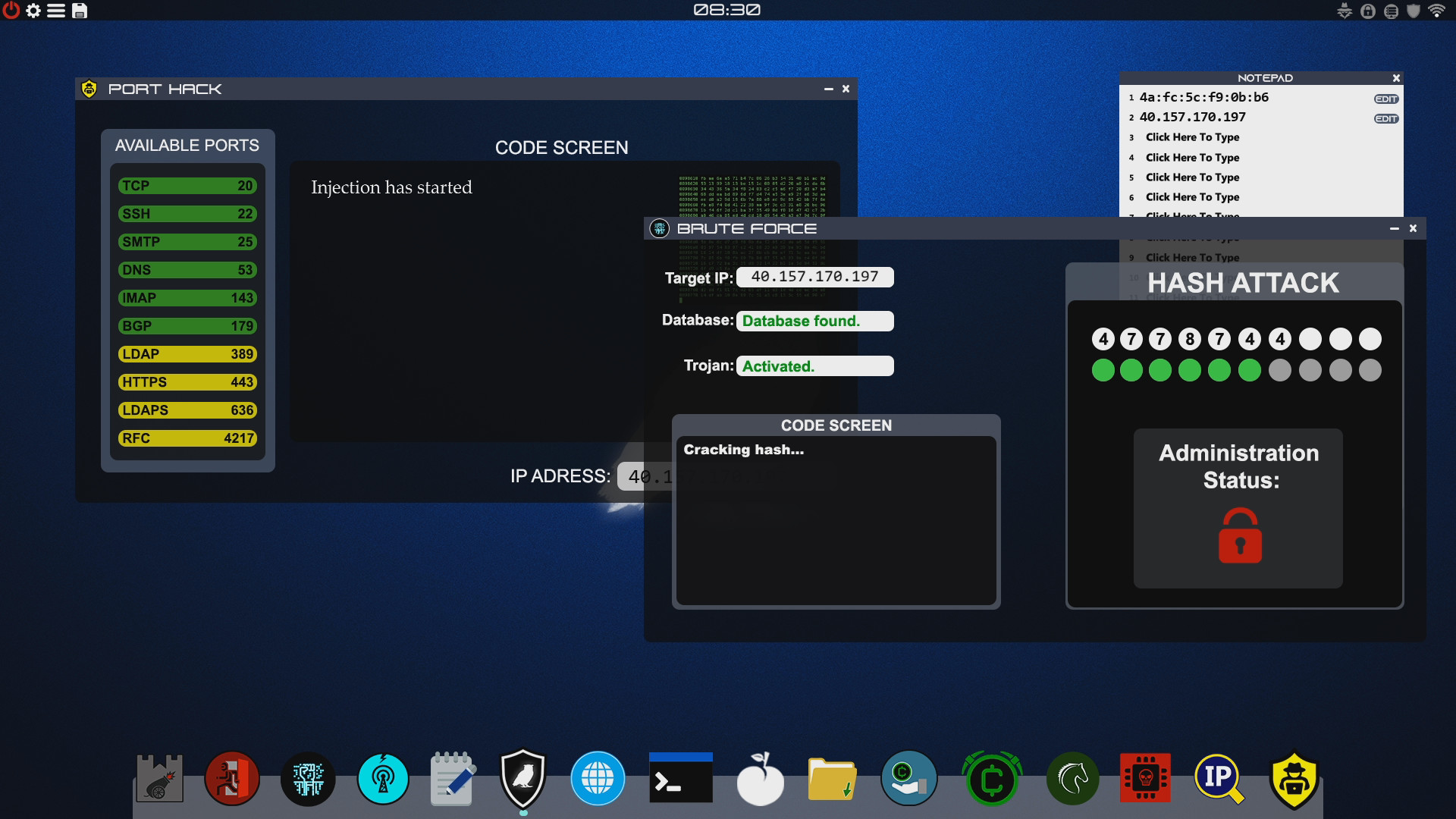Open the radio antenna transmitter app
The height and width of the screenshot is (819, 1456).
click(384, 778)
